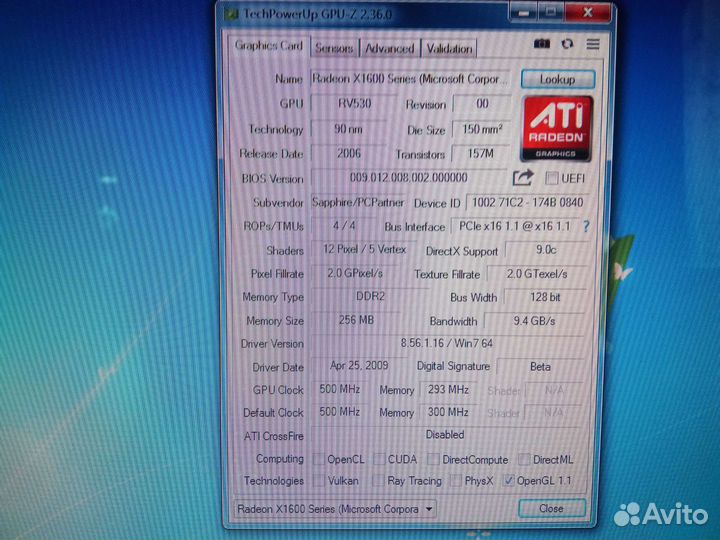Click the Texture Fillrate value 2.0 GTexel/s
The height and width of the screenshot is (540, 720).
(x=537, y=274)
